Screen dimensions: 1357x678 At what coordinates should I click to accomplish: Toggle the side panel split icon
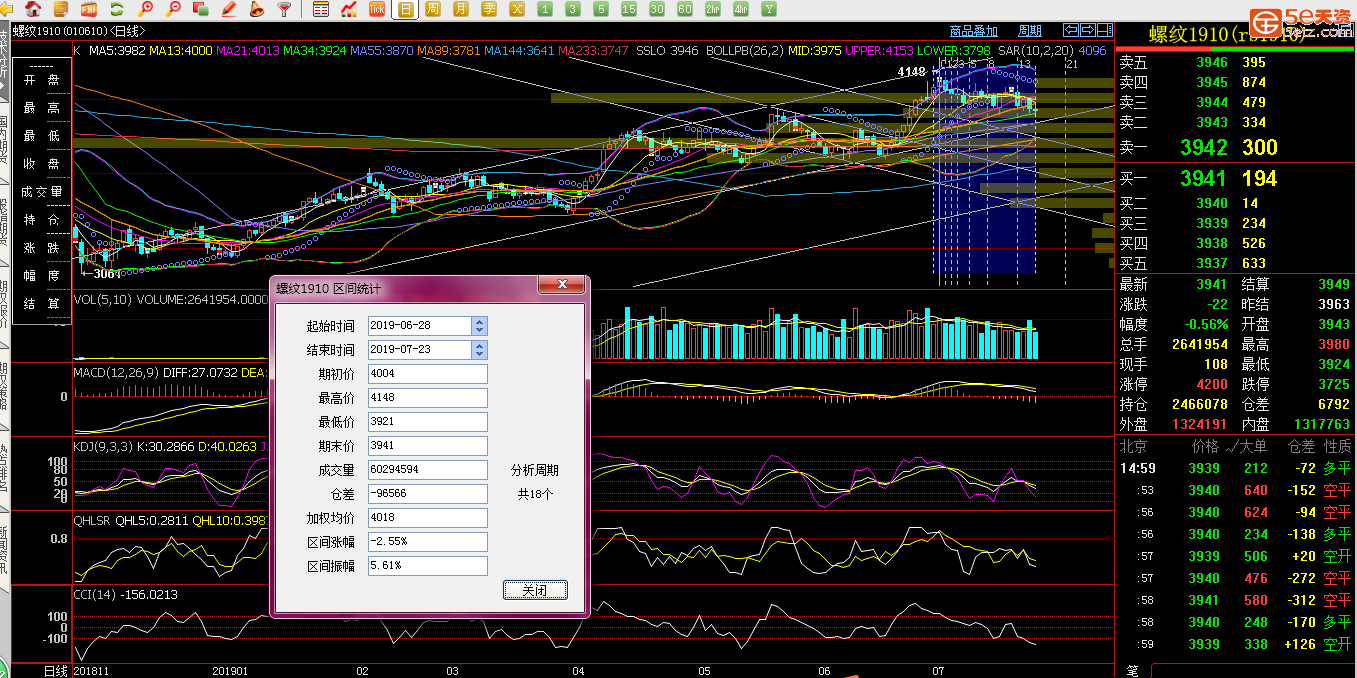click(x=1105, y=30)
